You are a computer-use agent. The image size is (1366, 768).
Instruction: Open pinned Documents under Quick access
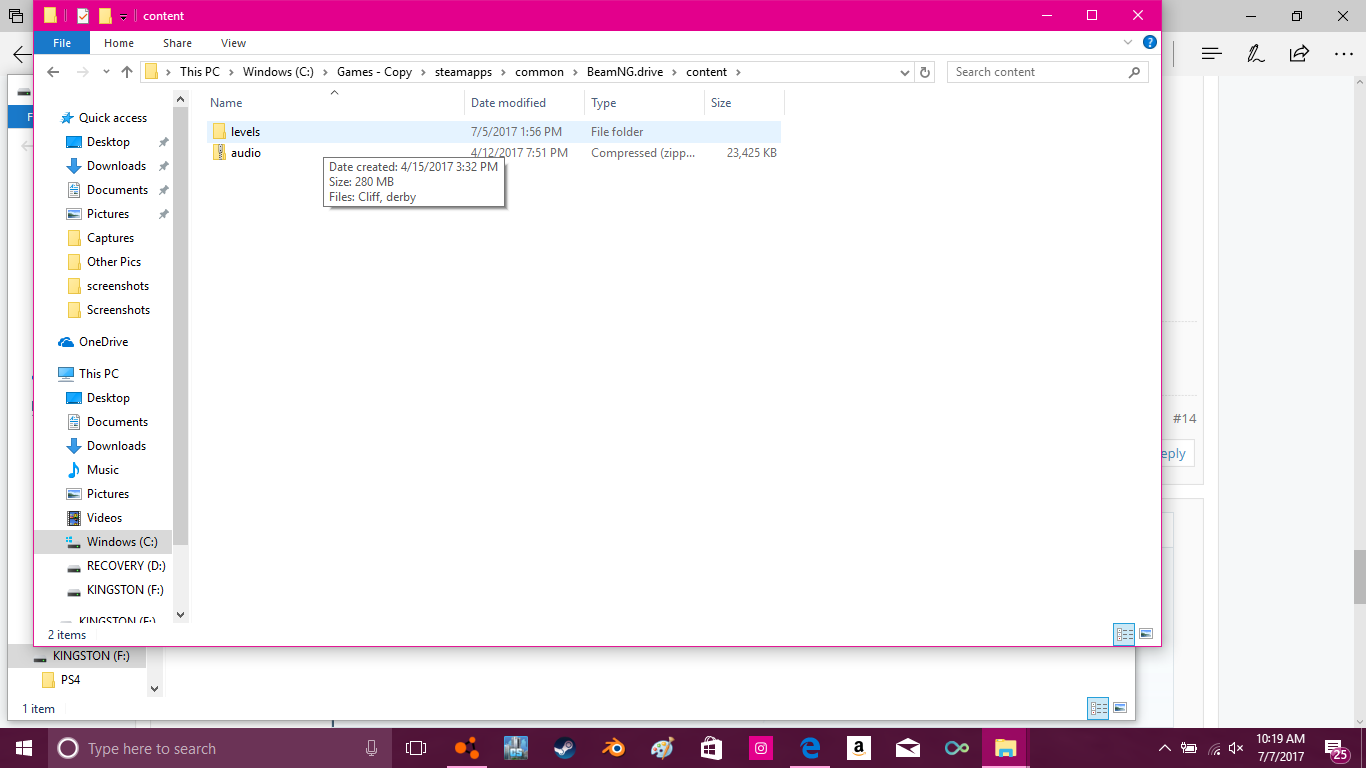click(117, 190)
